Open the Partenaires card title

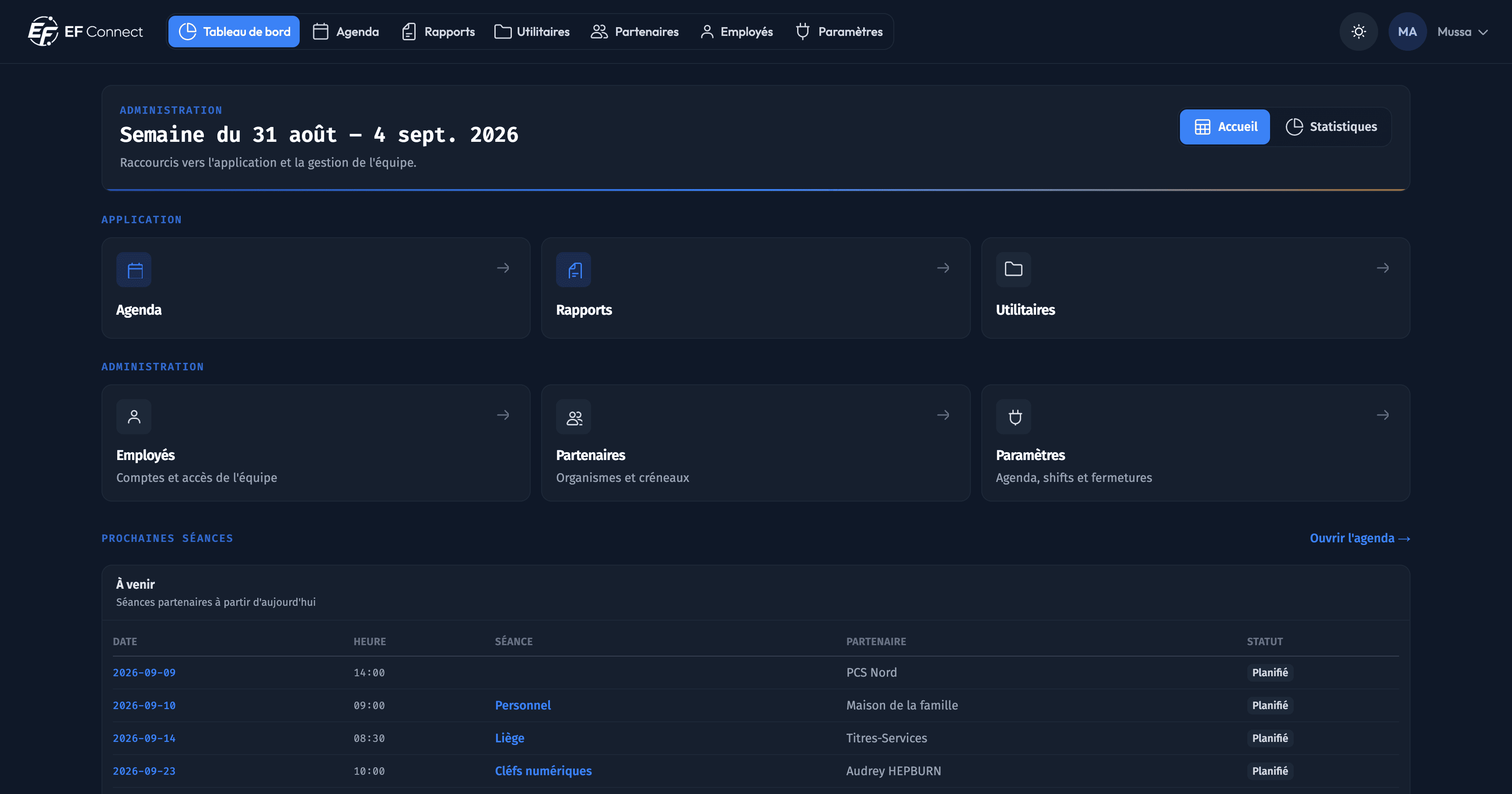point(590,455)
